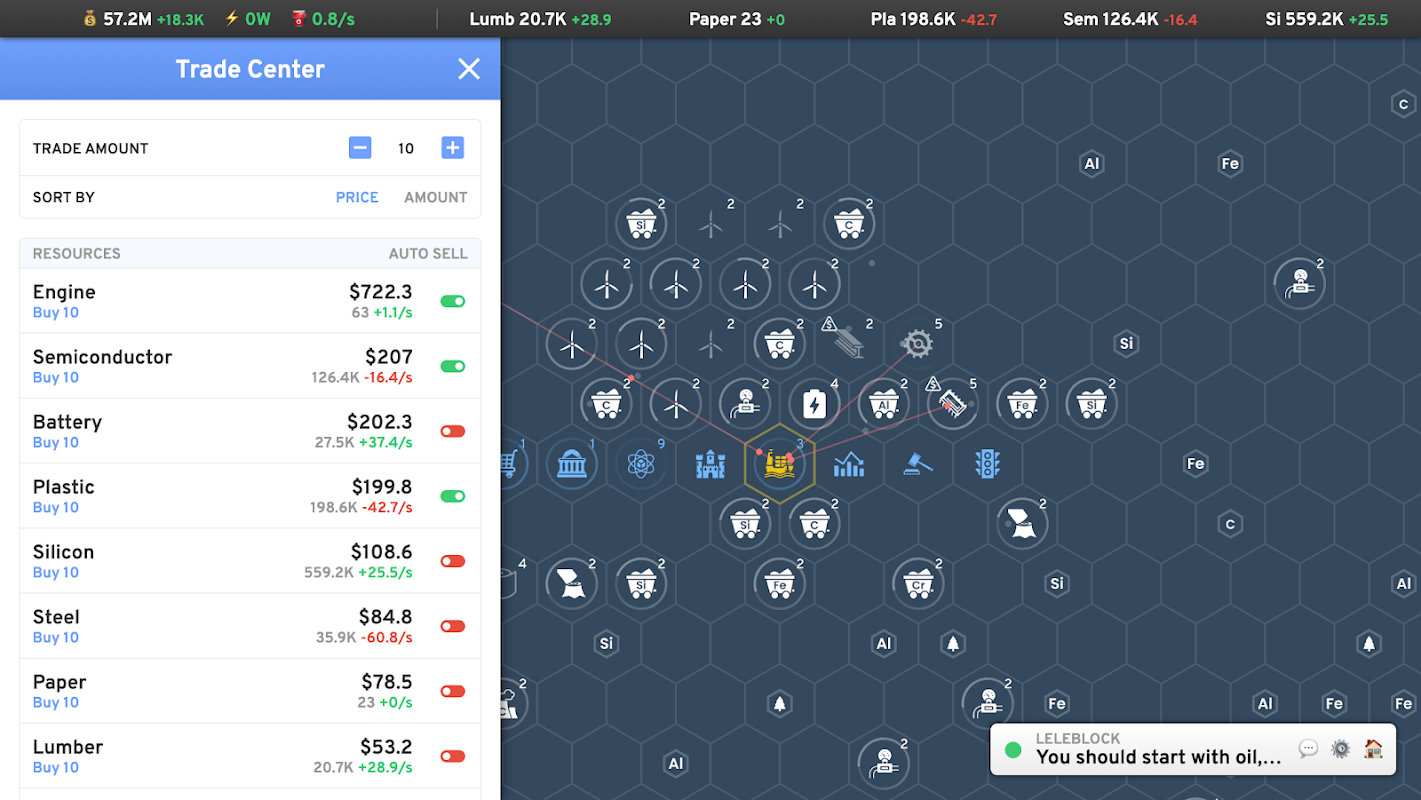
Task: Open LELEBLOCK chat message
Action: click(1158, 749)
